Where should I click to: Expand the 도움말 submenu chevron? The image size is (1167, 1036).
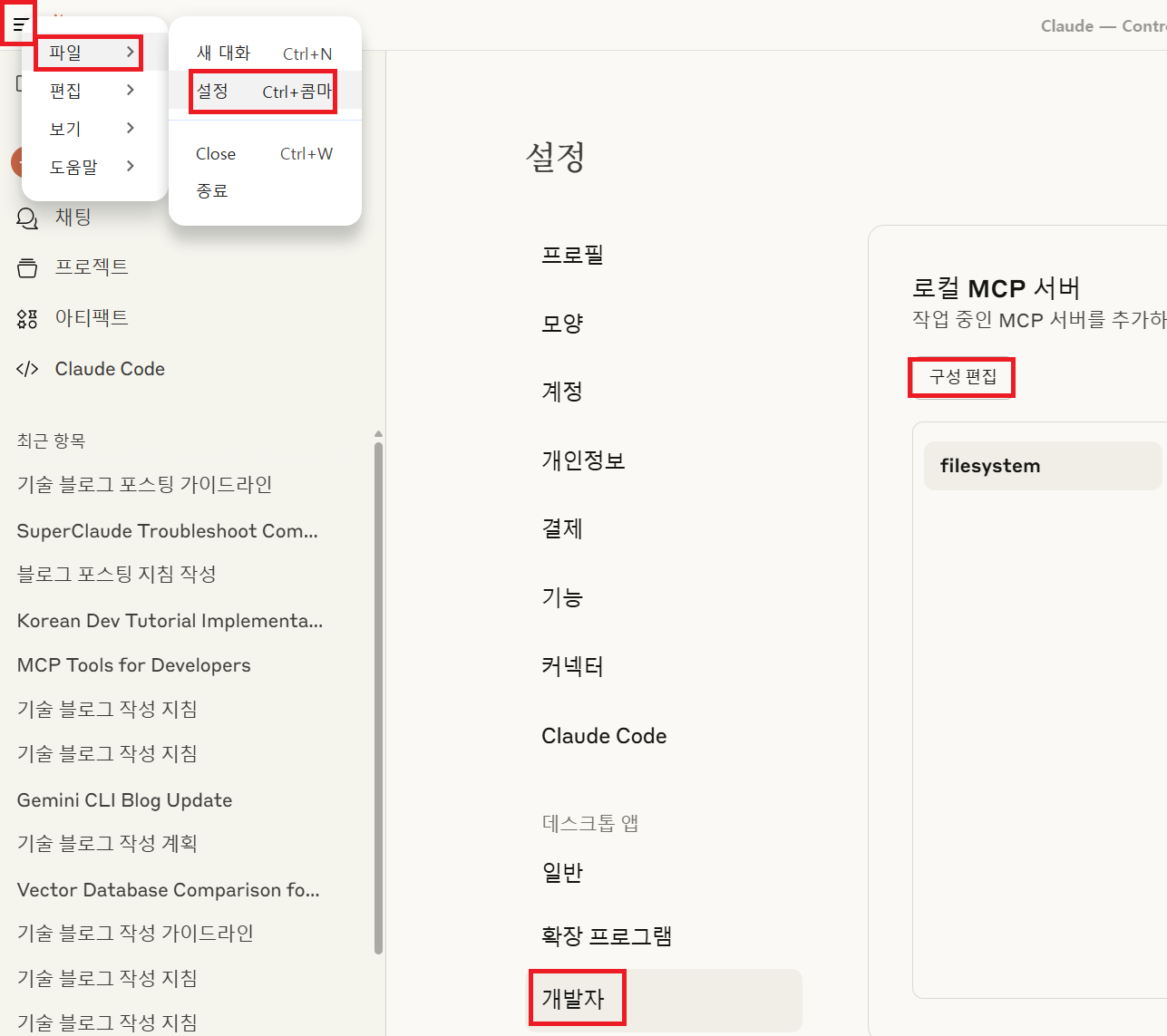[131, 166]
